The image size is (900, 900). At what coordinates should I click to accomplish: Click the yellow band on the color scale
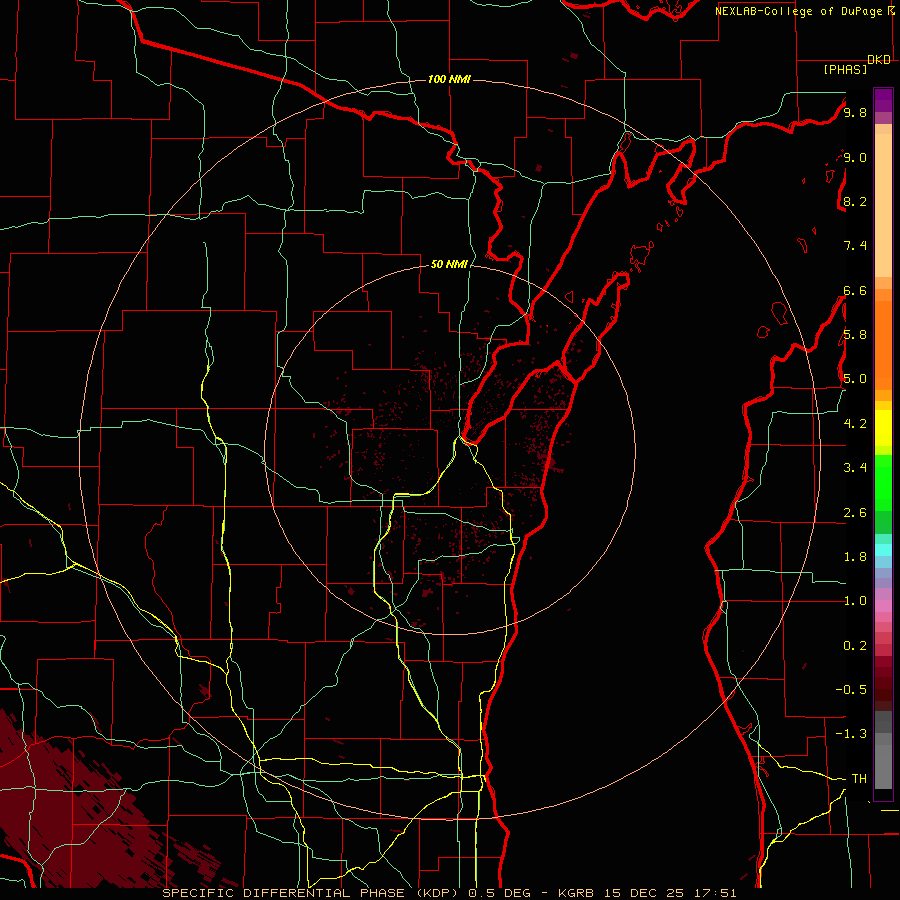click(x=883, y=428)
